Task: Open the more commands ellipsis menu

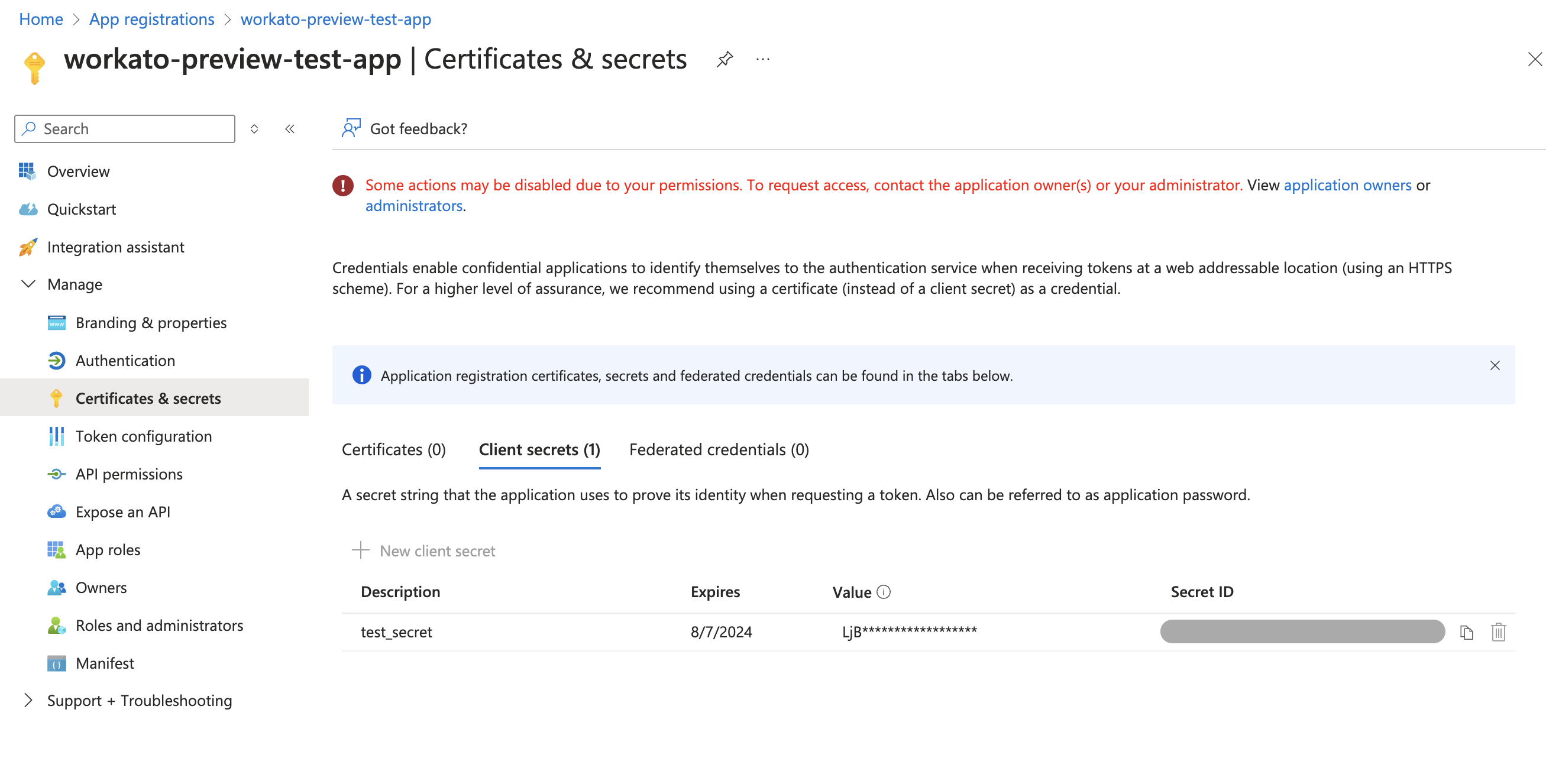Action: pos(762,59)
